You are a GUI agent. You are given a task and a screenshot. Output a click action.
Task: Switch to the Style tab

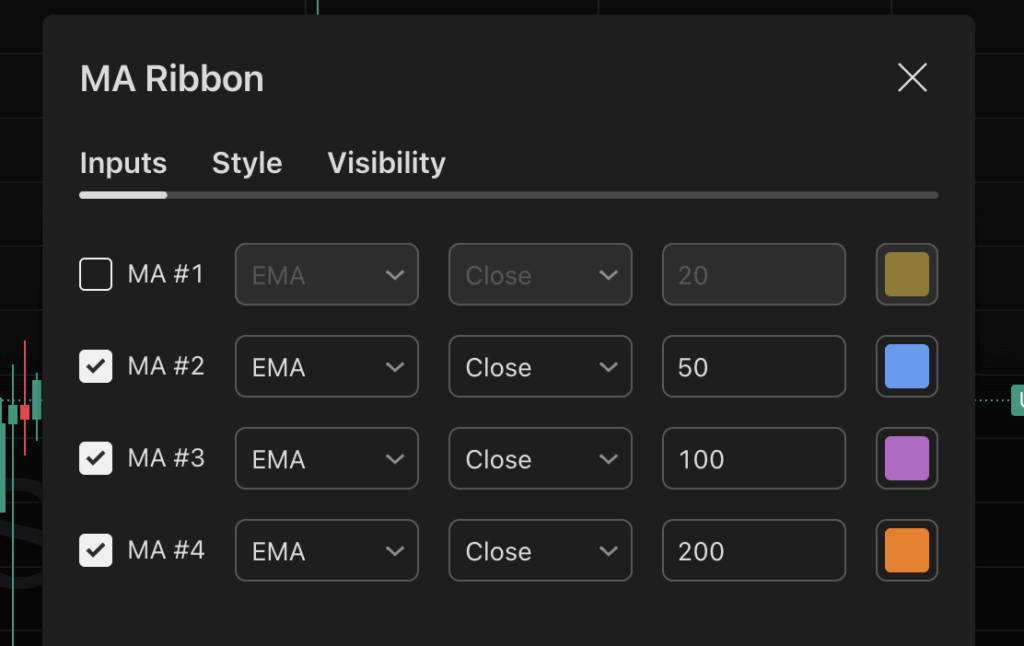(247, 163)
